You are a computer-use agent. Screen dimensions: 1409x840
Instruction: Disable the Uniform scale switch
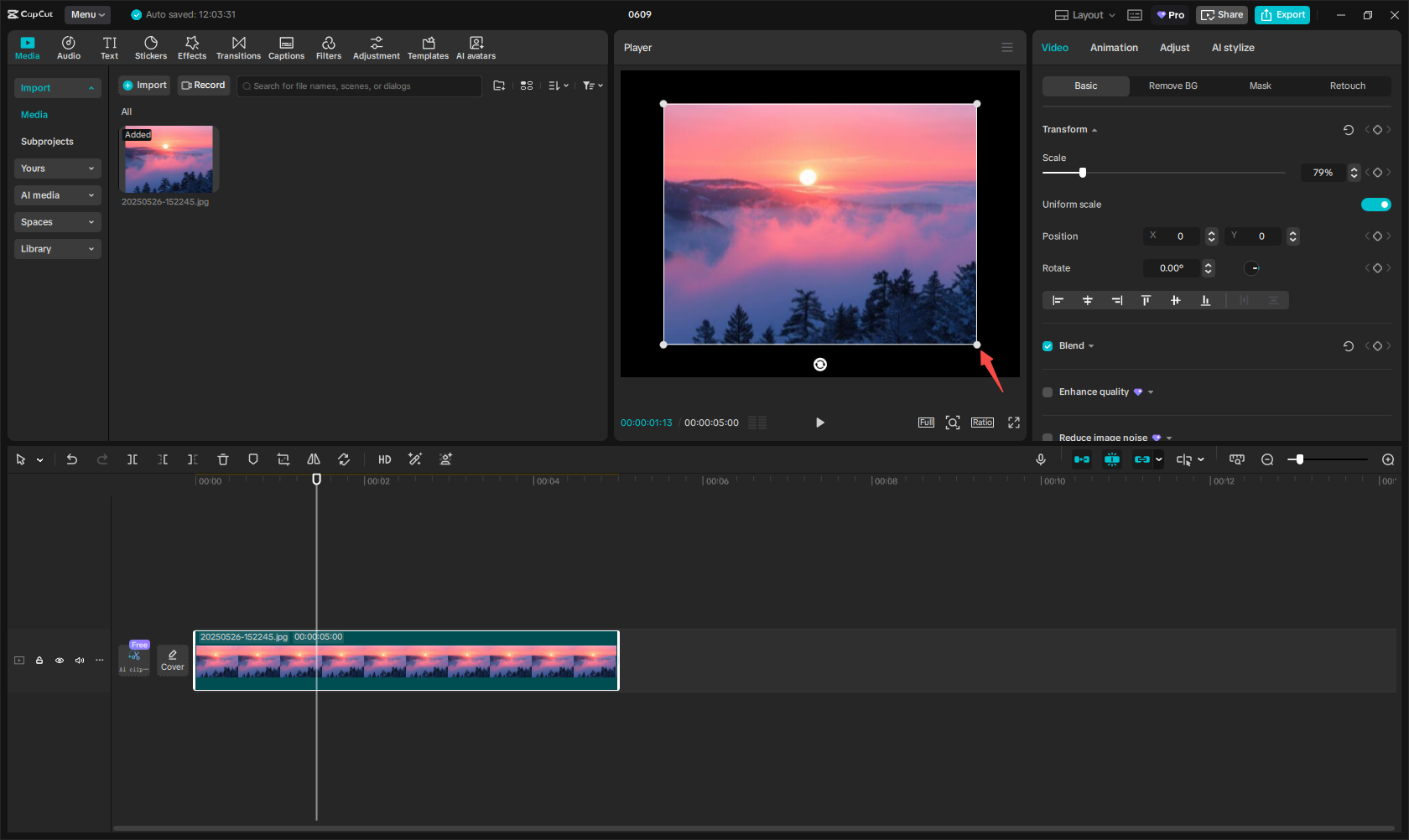[1375, 204]
